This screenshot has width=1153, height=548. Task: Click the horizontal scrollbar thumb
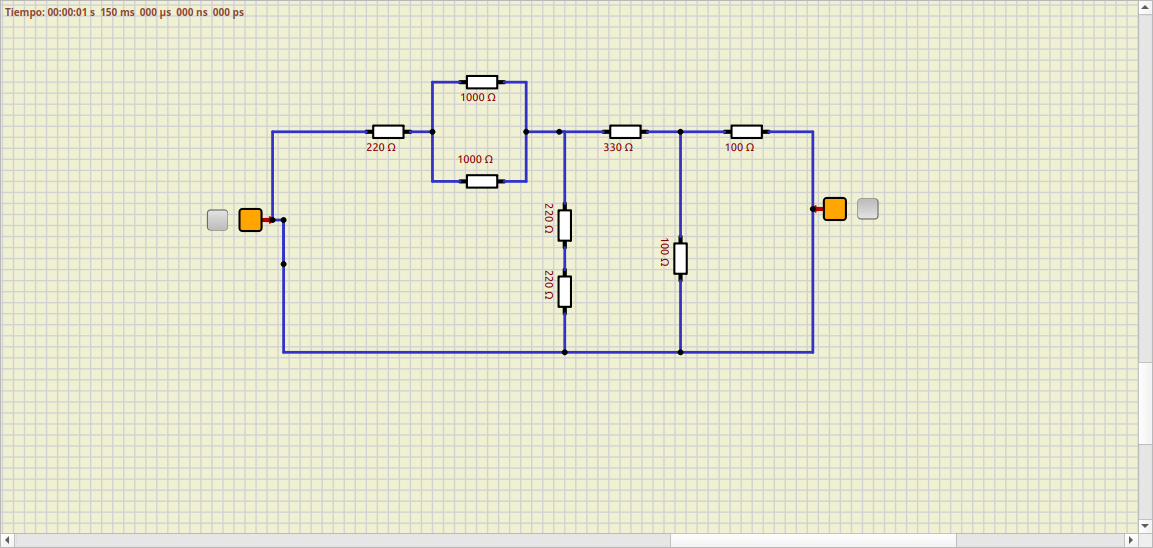812,540
